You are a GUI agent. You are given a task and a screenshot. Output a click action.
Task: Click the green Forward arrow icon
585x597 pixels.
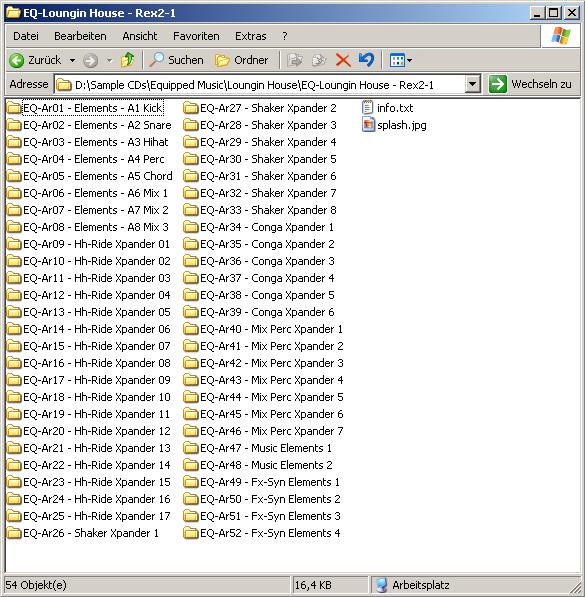pos(91,61)
